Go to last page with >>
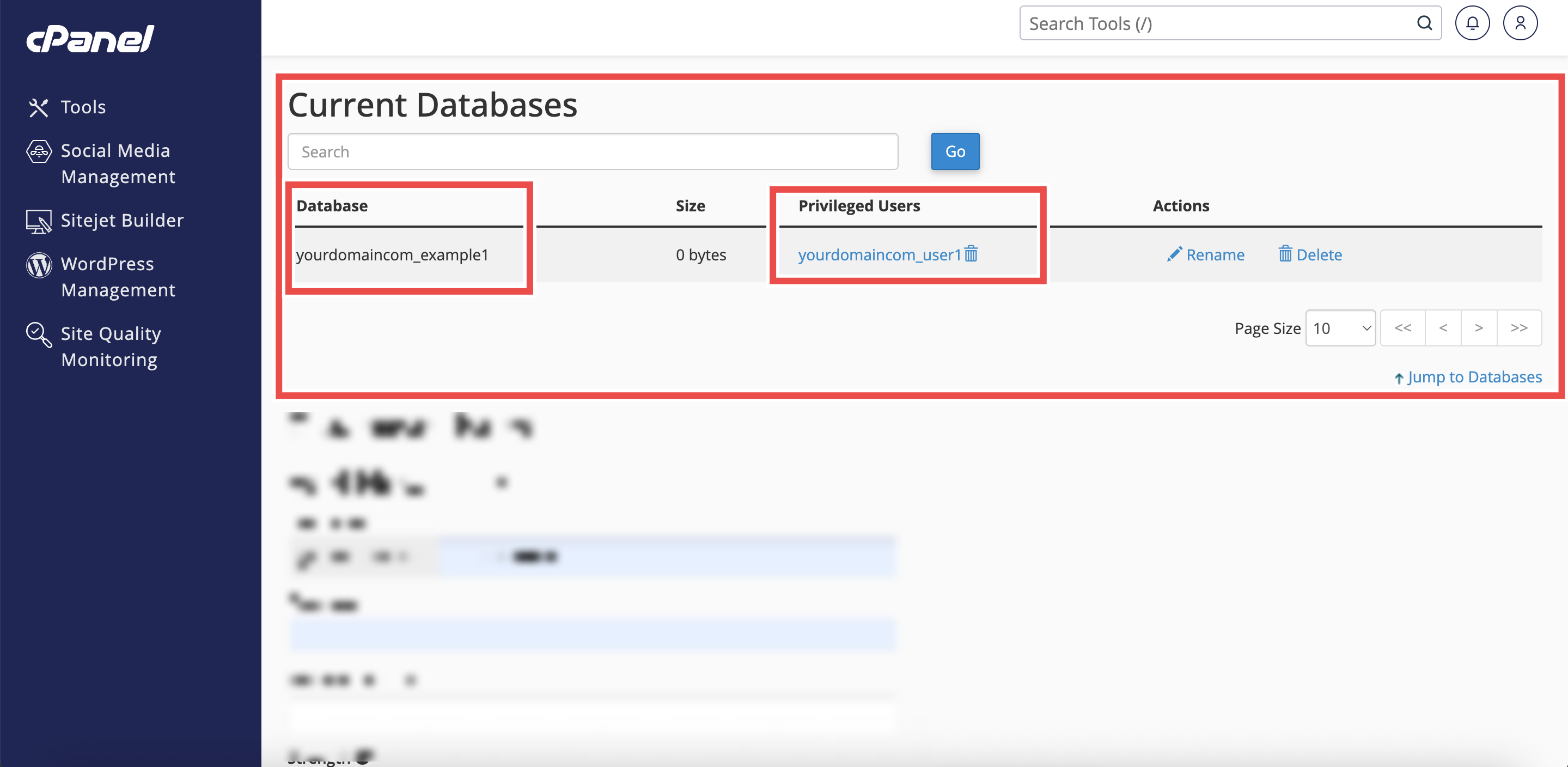1568x767 pixels. coord(1518,328)
